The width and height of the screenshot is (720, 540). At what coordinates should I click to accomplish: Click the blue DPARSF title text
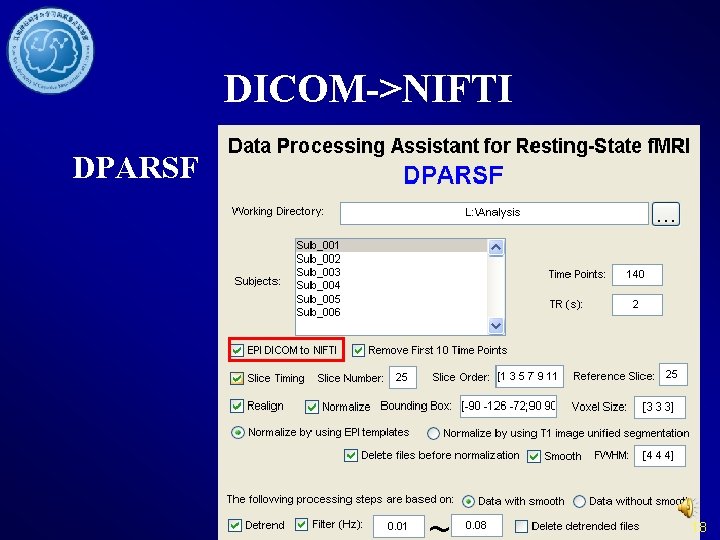[453, 175]
